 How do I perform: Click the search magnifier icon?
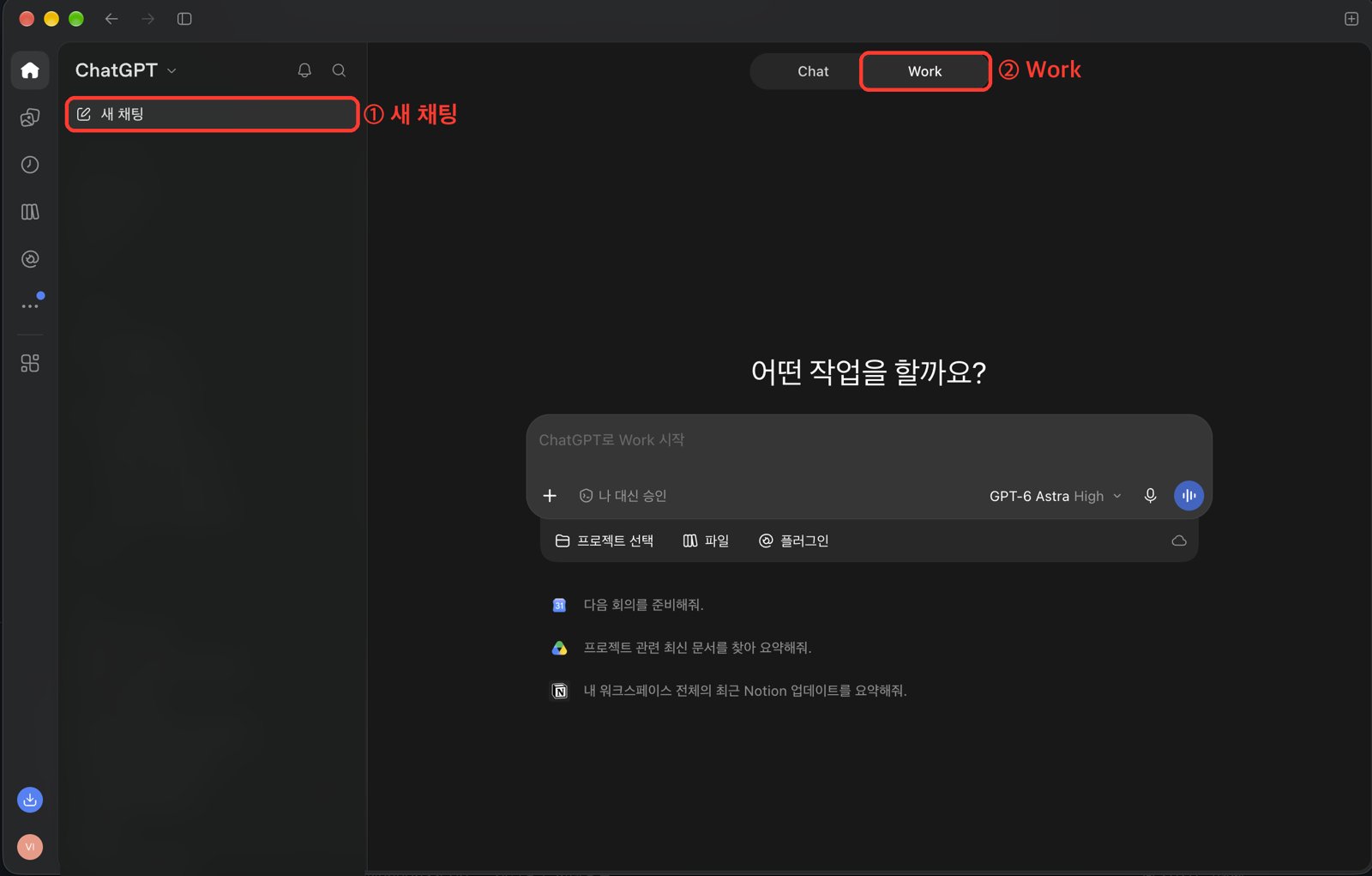click(x=340, y=70)
